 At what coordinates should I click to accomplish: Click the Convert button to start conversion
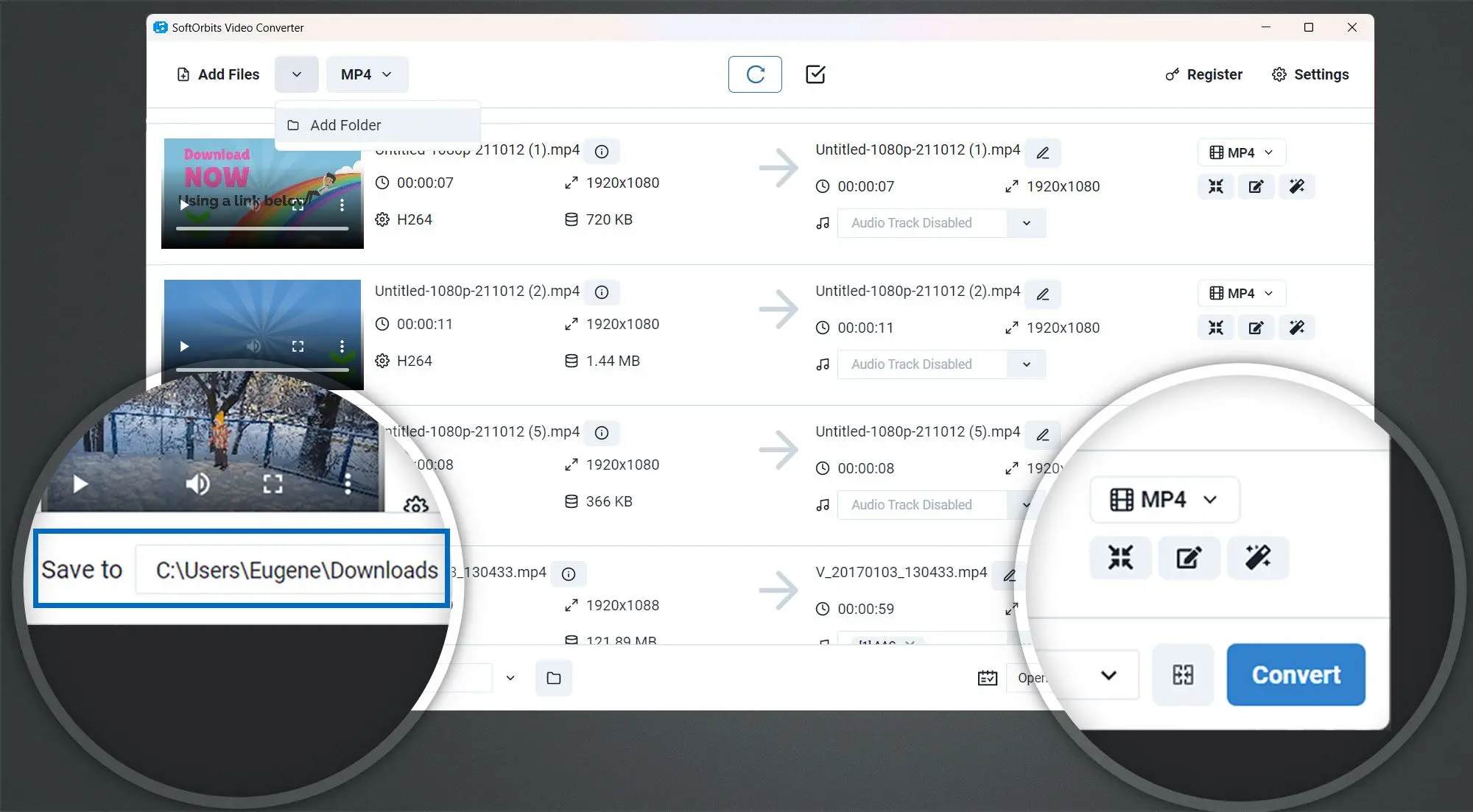[1295, 674]
